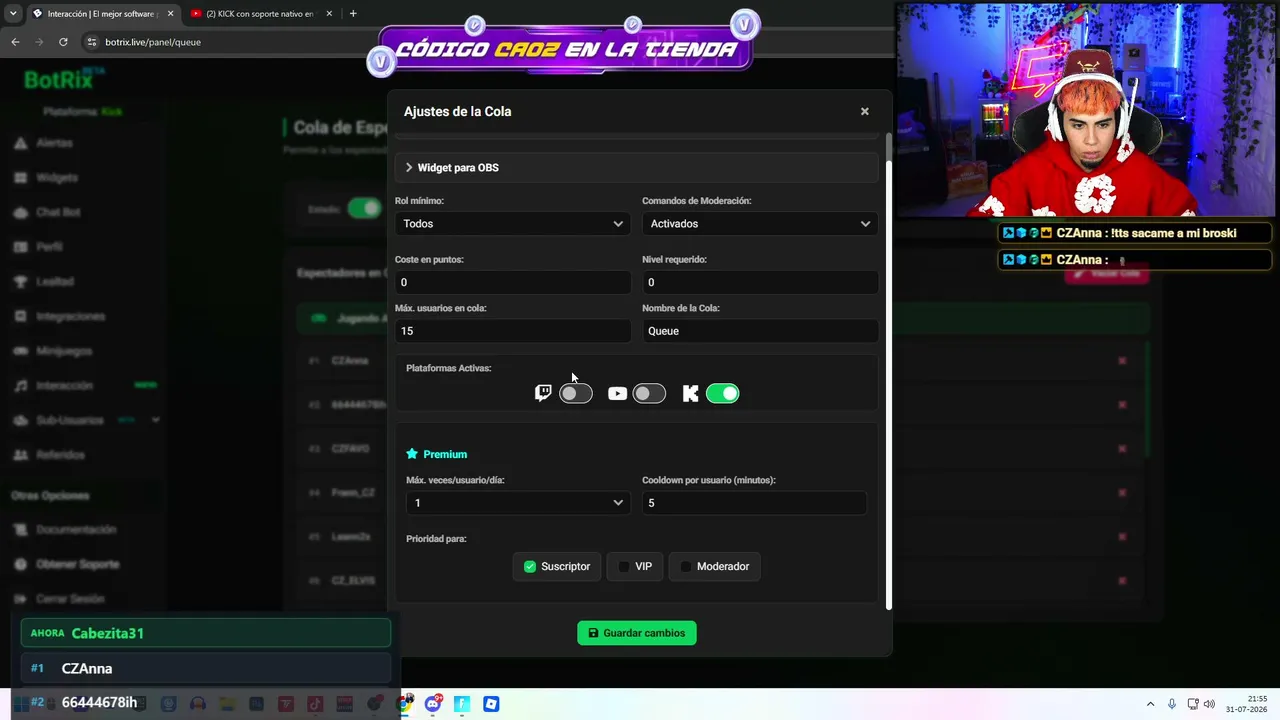Click the Coste en puntos field

click(512, 282)
